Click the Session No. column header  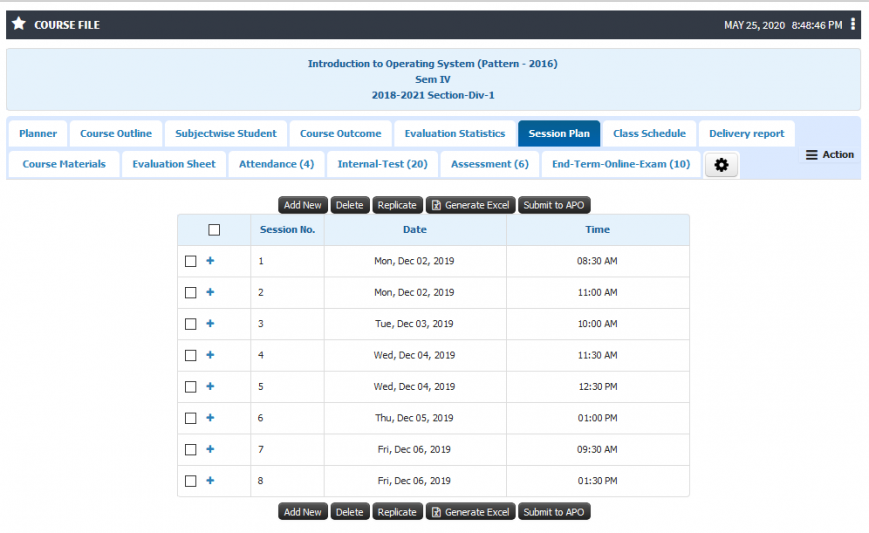(x=287, y=230)
